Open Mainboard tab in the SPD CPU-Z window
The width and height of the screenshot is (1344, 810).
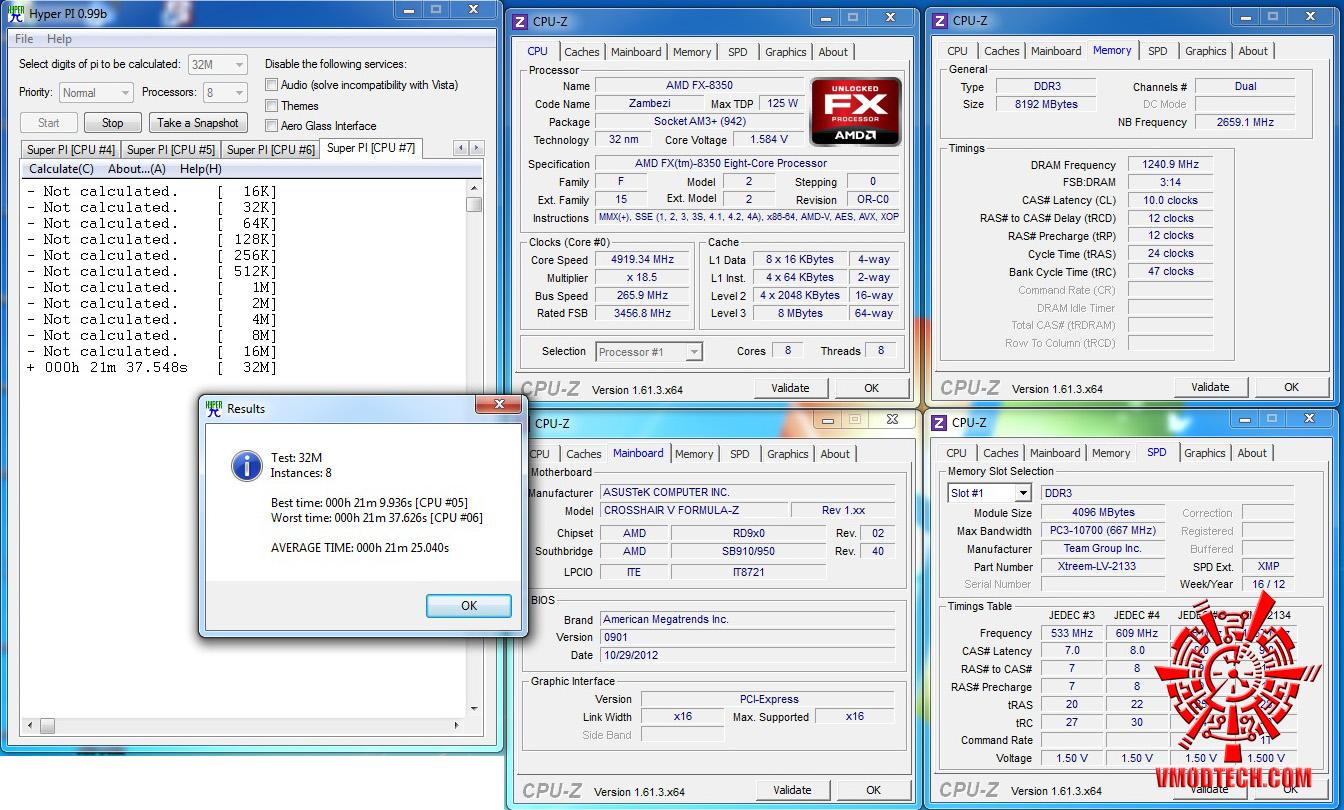[1055, 453]
